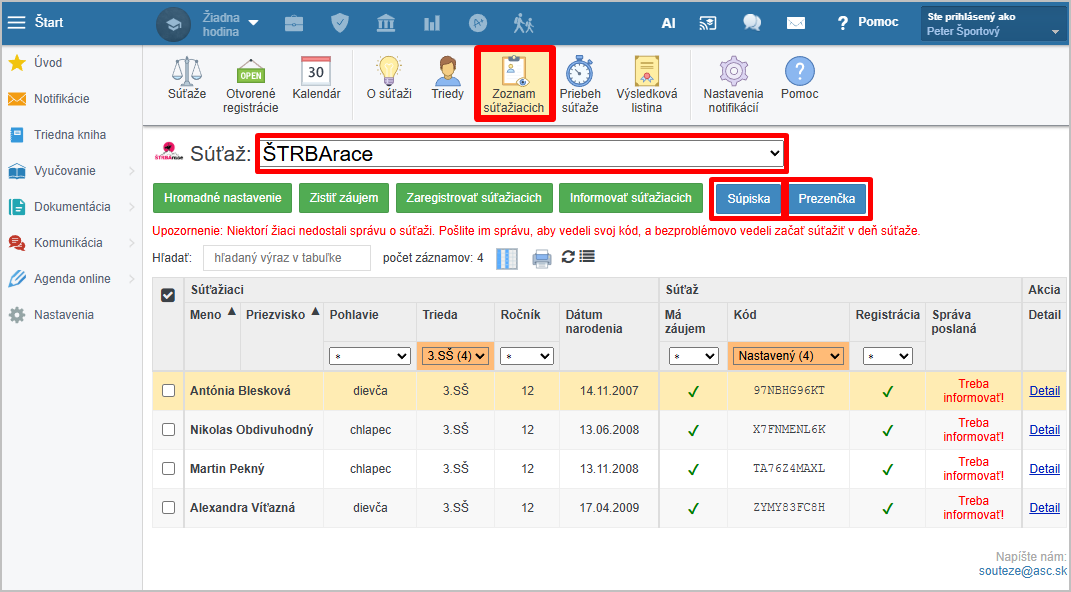Click the Priebeh súťaže stopwatch icon
Image resolution: width=1071 pixels, height=592 pixels.
click(579, 78)
